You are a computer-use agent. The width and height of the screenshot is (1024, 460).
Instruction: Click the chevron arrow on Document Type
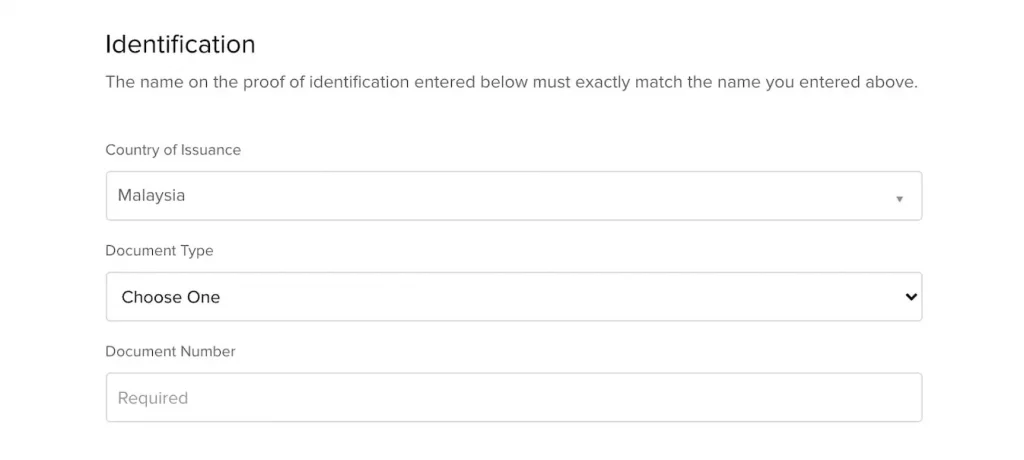[x=910, y=297]
